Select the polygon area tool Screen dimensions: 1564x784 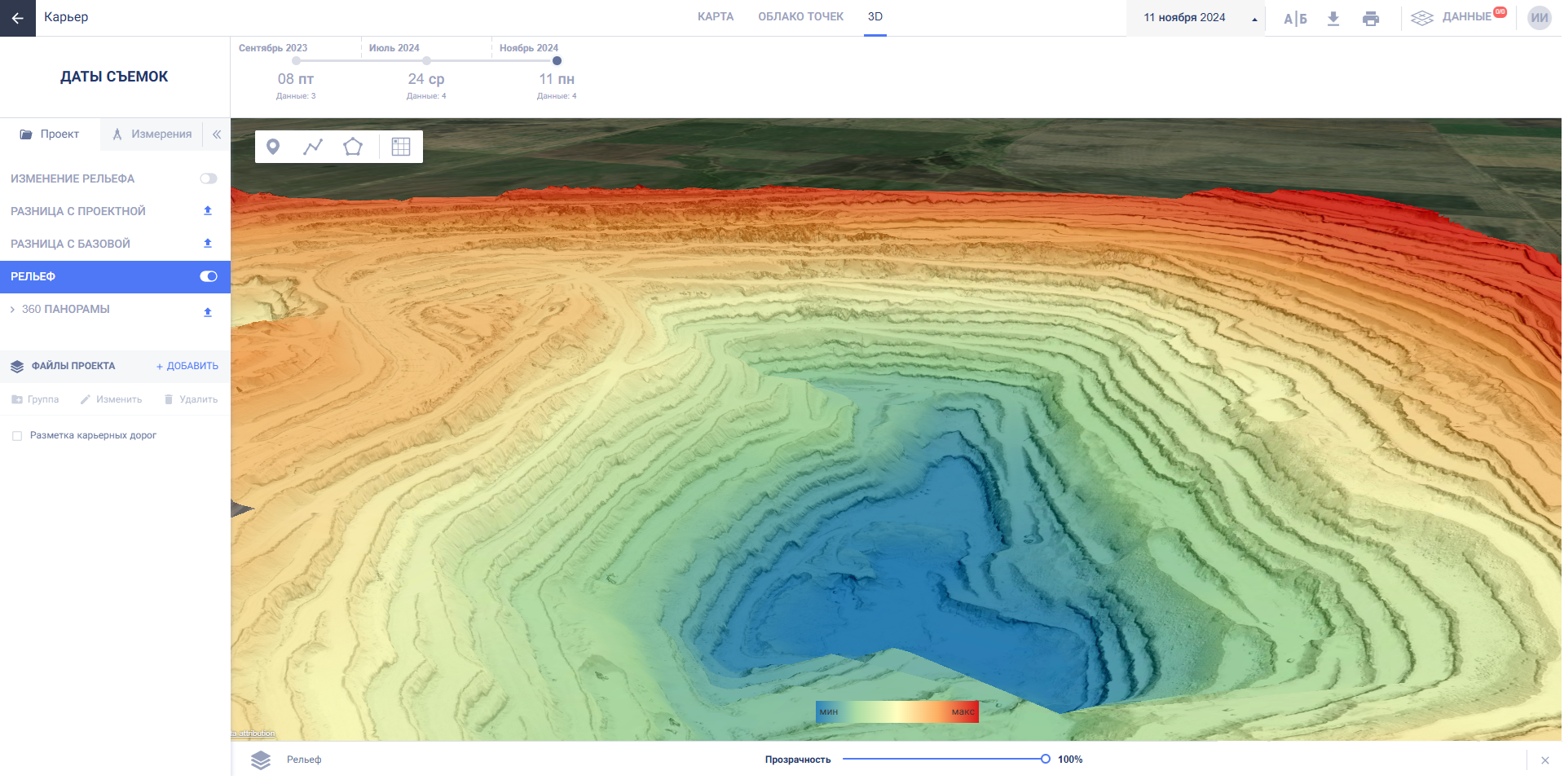tap(353, 147)
